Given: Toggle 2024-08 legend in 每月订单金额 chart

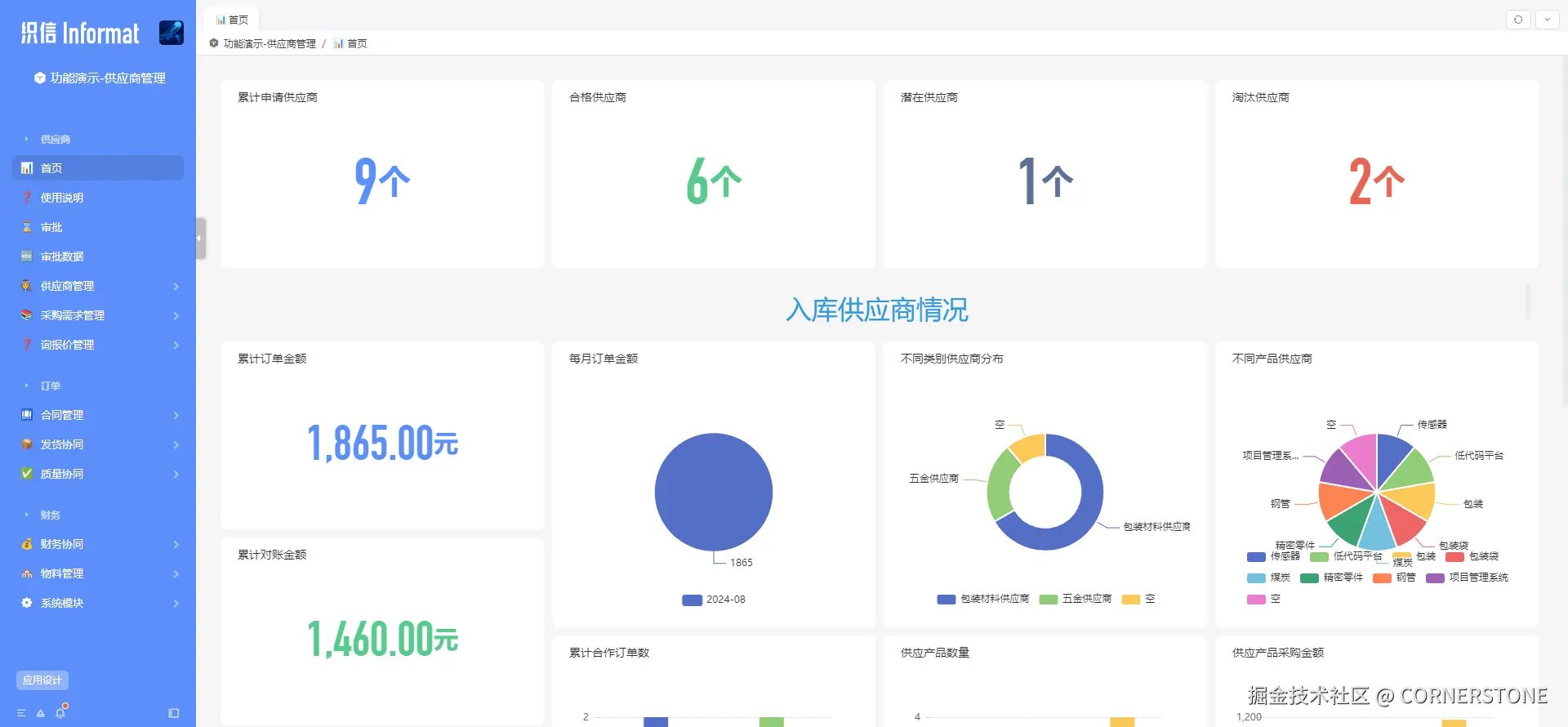Looking at the screenshot, I should coord(714,600).
